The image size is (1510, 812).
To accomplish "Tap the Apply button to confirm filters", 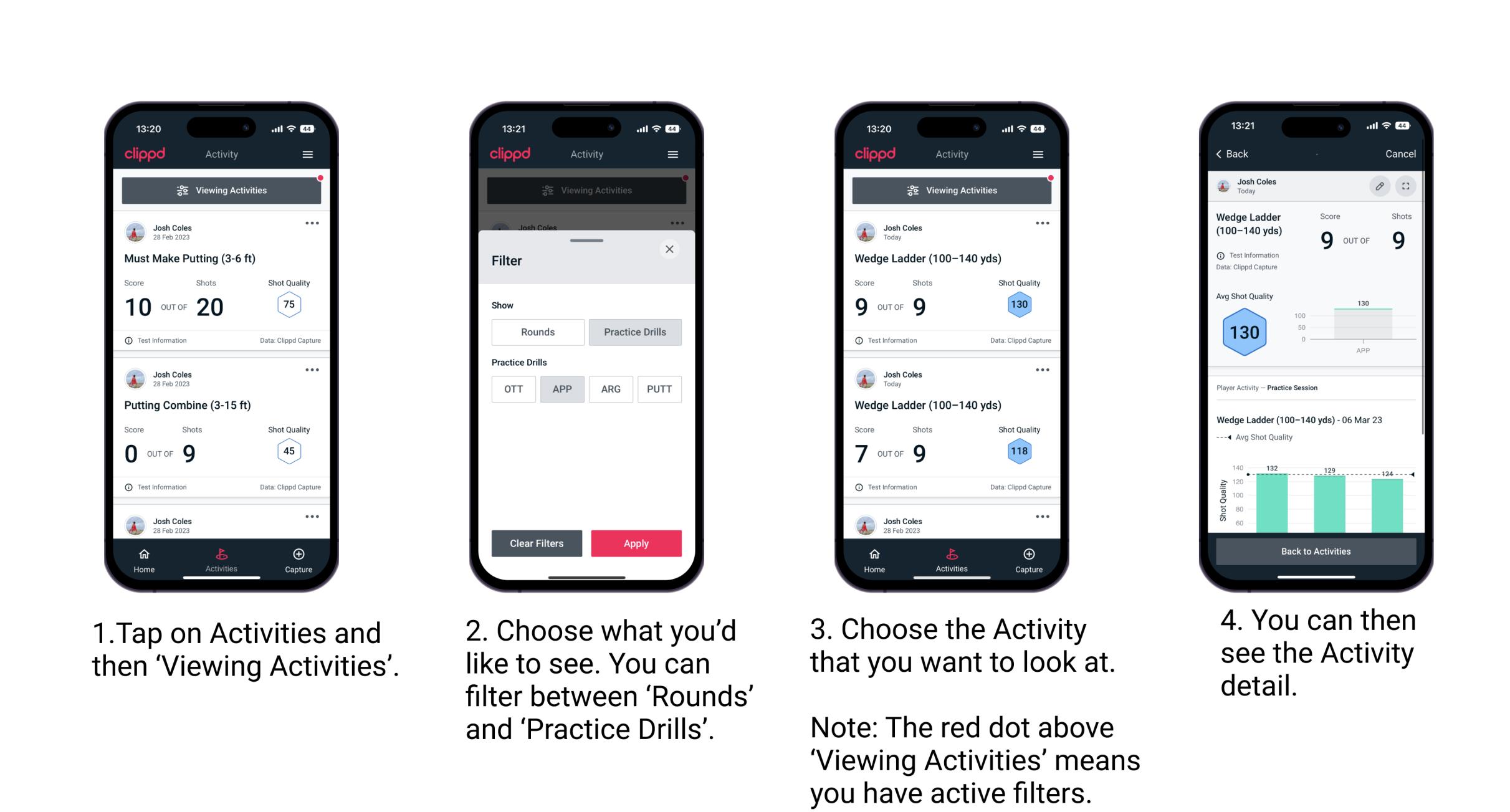I will tap(636, 542).
